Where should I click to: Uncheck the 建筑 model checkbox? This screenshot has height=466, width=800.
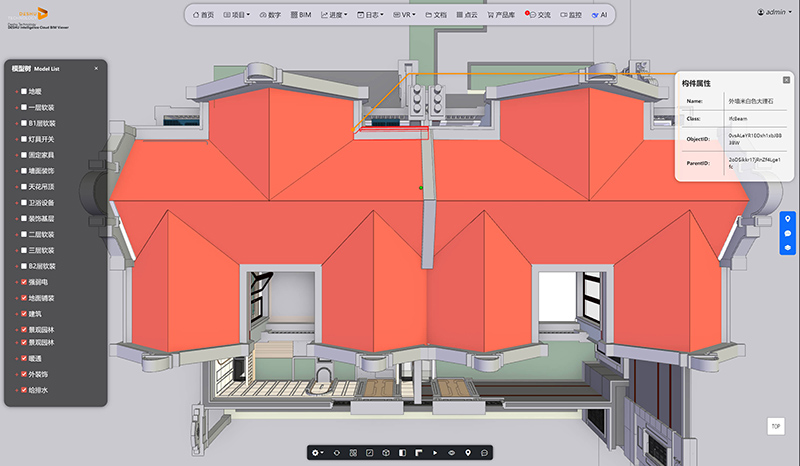tap(23, 313)
